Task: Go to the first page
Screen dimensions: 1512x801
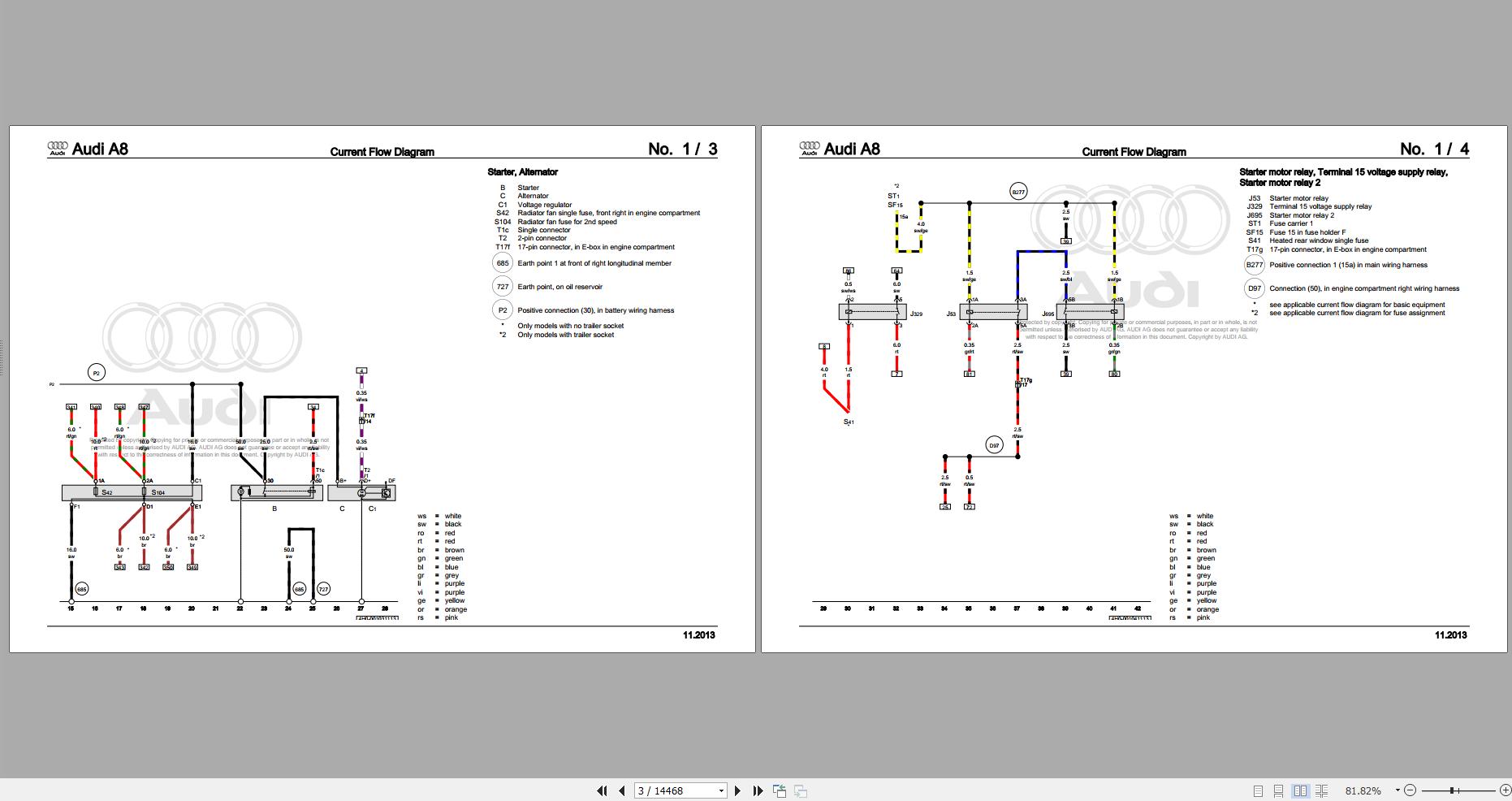Action: pos(602,790)
